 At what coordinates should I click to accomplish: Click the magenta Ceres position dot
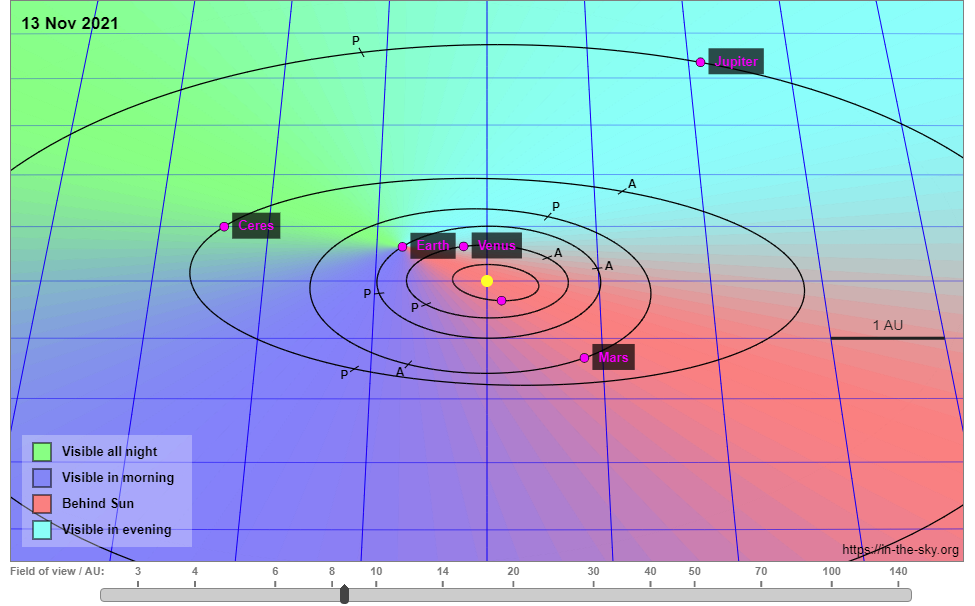tap(224, 226)
